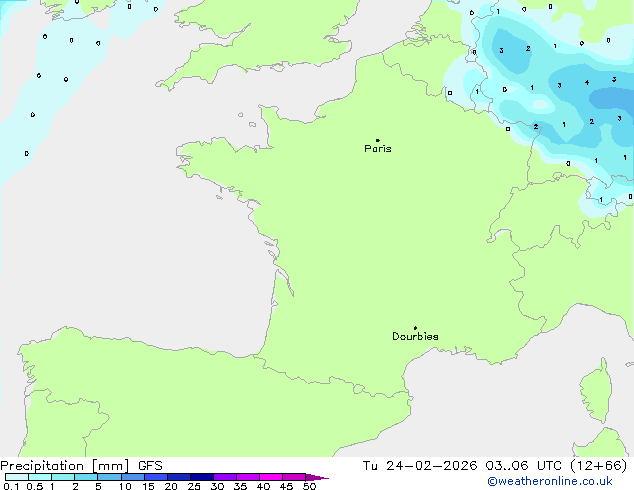Pick legend swatch between 35 and 40
This screenshot has width=634, height=490.
[x=248, y=477]
